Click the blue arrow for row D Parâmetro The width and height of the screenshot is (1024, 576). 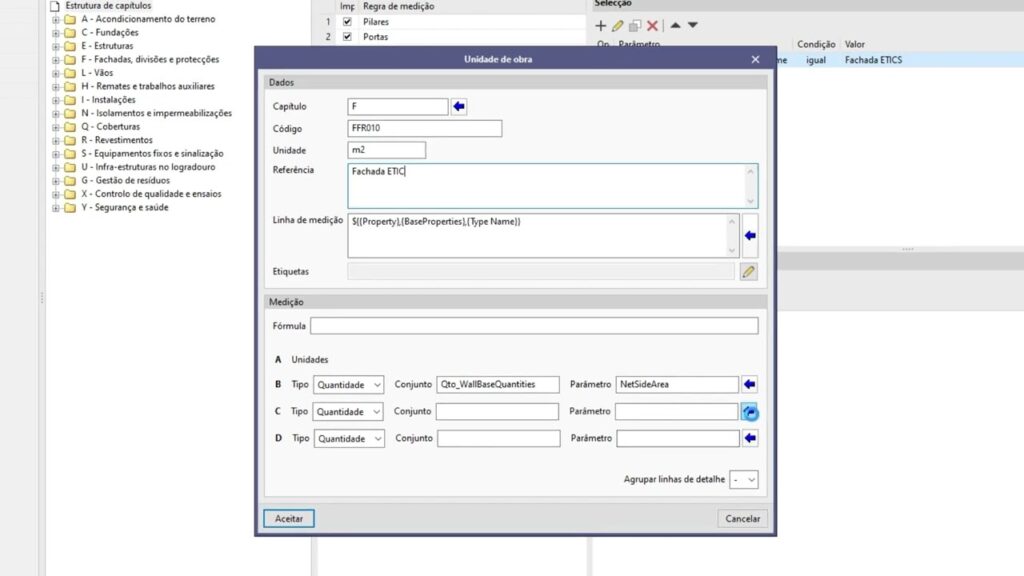749,438
